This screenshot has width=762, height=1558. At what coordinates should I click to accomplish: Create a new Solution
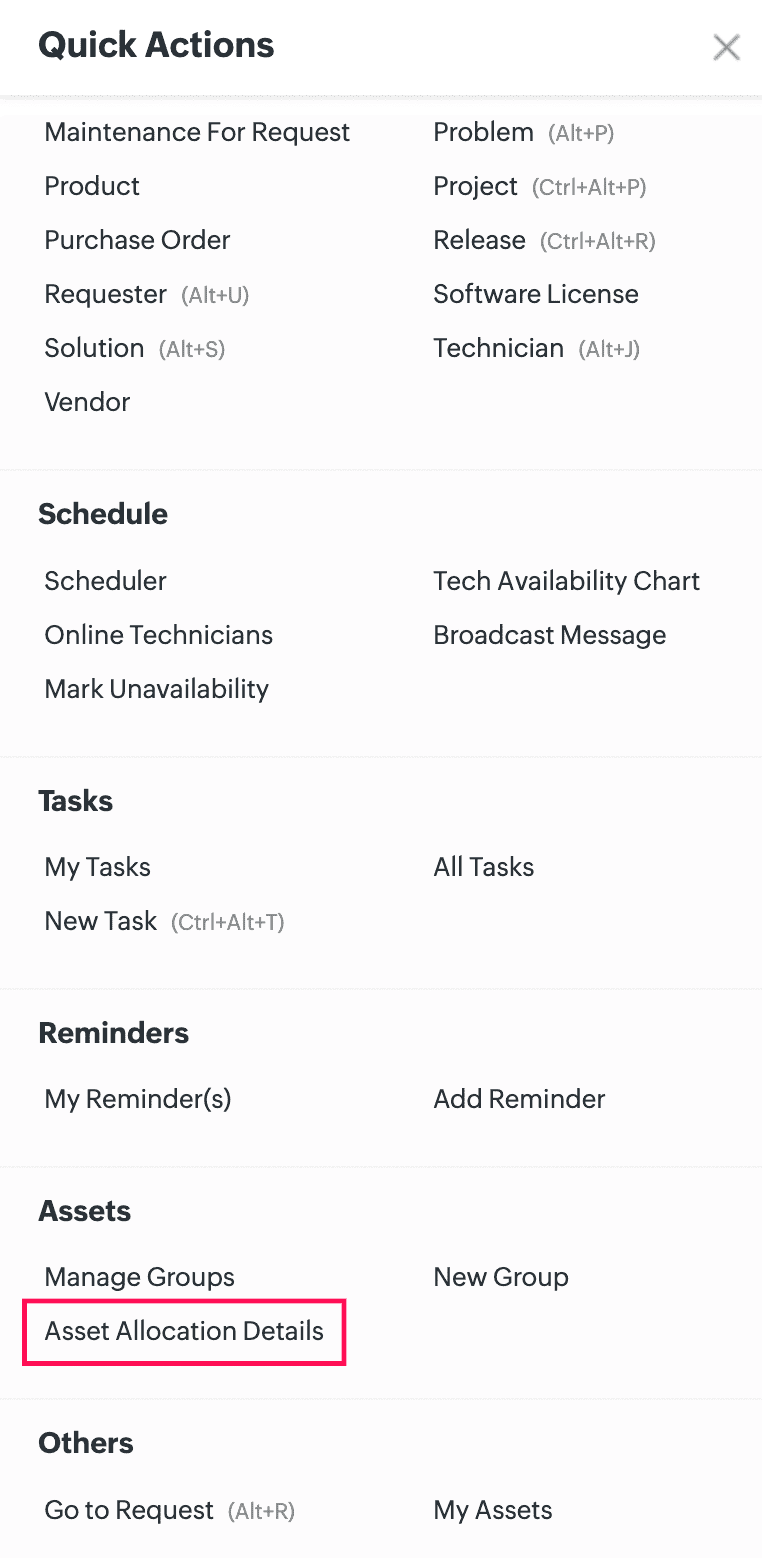[94, 349]
